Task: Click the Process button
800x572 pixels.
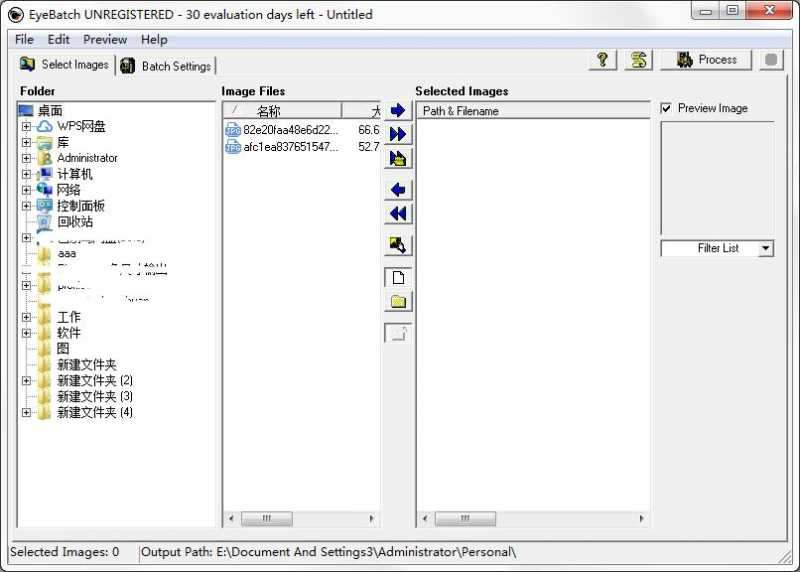Action: (707, 60)
